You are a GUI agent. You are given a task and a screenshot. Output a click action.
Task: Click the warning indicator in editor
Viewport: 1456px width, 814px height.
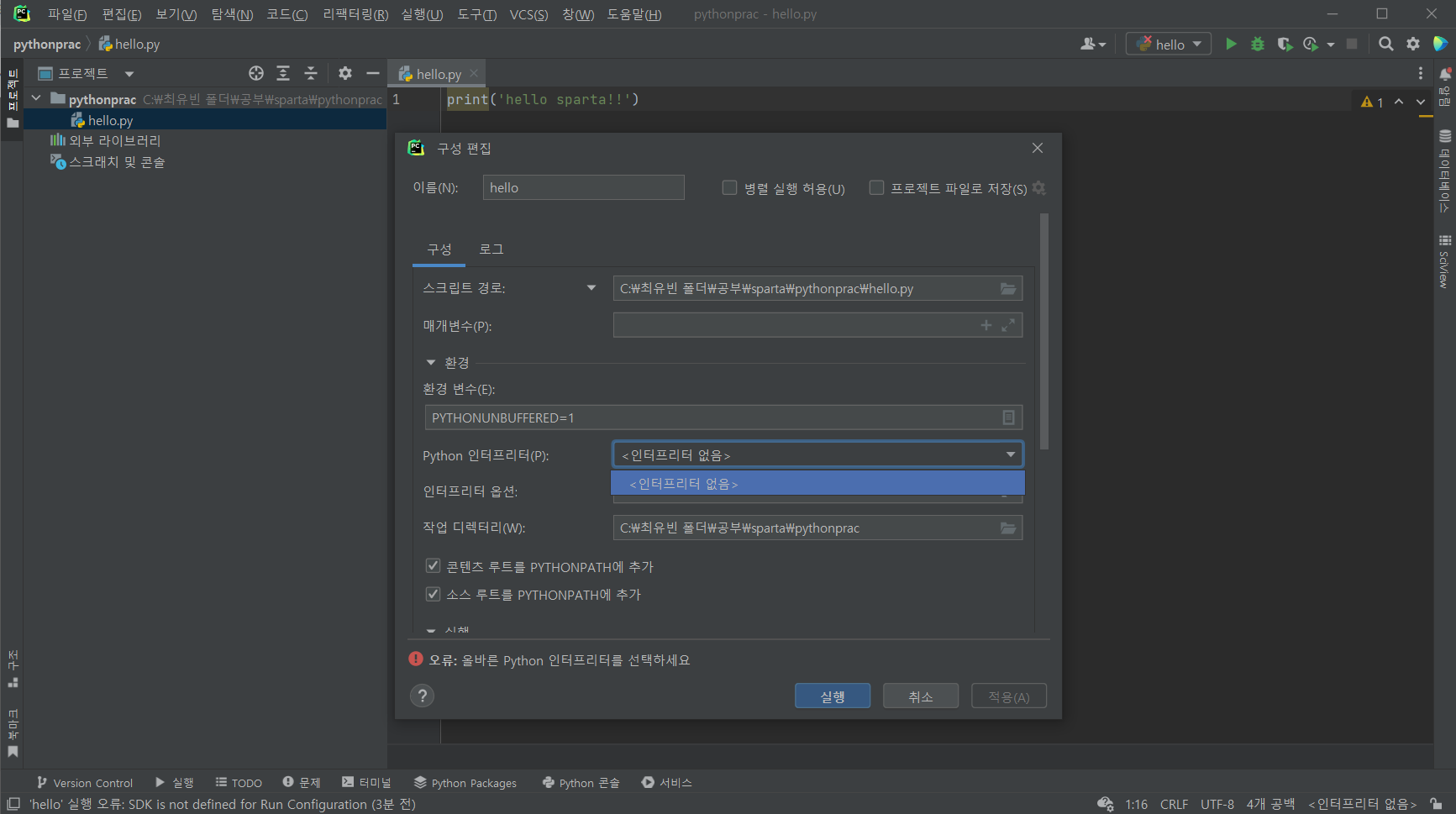click(x=1372, y=102)
